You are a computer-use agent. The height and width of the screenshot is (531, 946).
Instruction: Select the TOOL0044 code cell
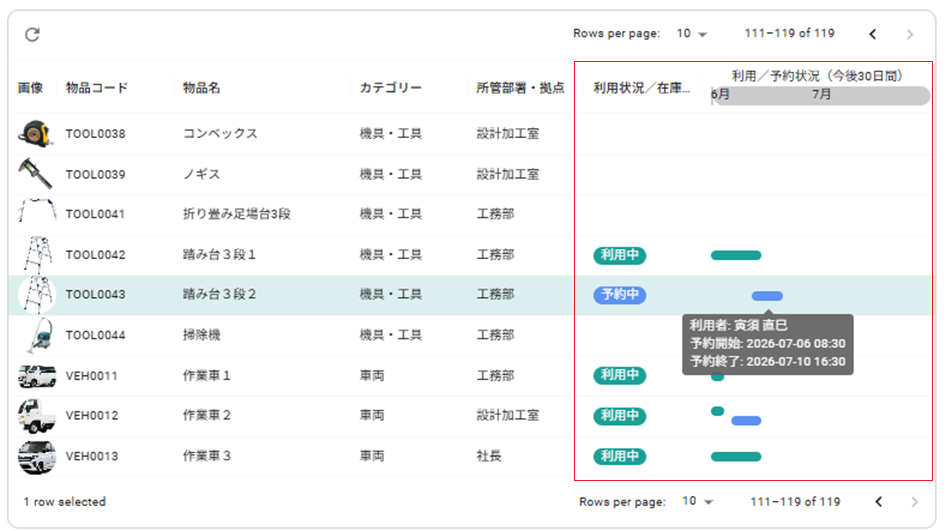click(95, 335)
